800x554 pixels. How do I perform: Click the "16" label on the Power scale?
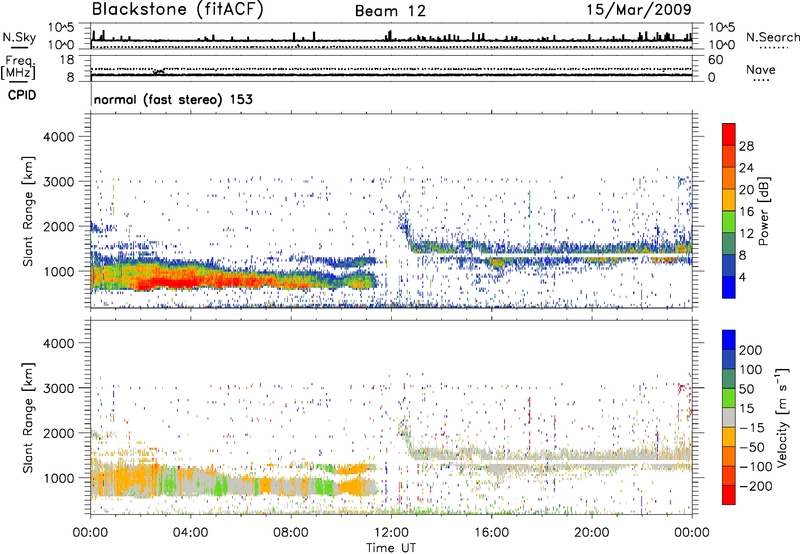pyautogui.click(x=746, y=212)
